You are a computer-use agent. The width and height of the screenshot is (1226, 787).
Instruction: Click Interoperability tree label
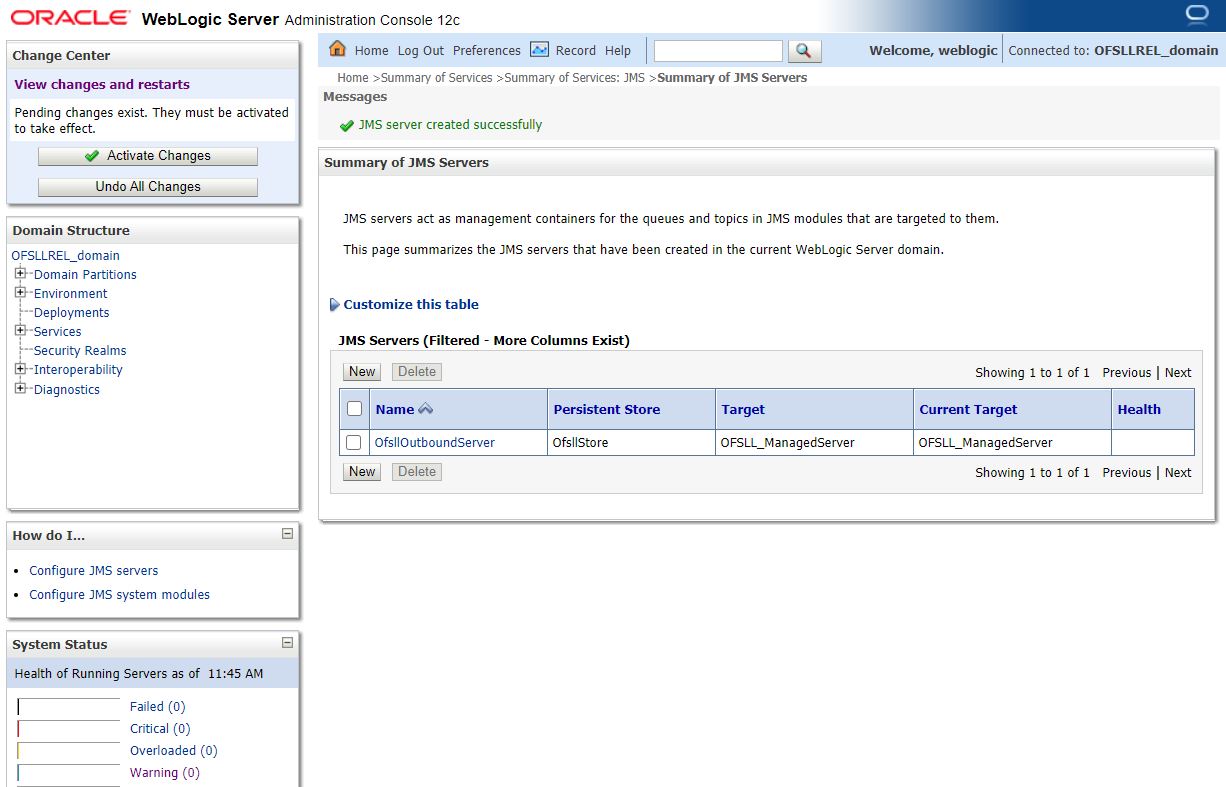click(x=78, y=370)
